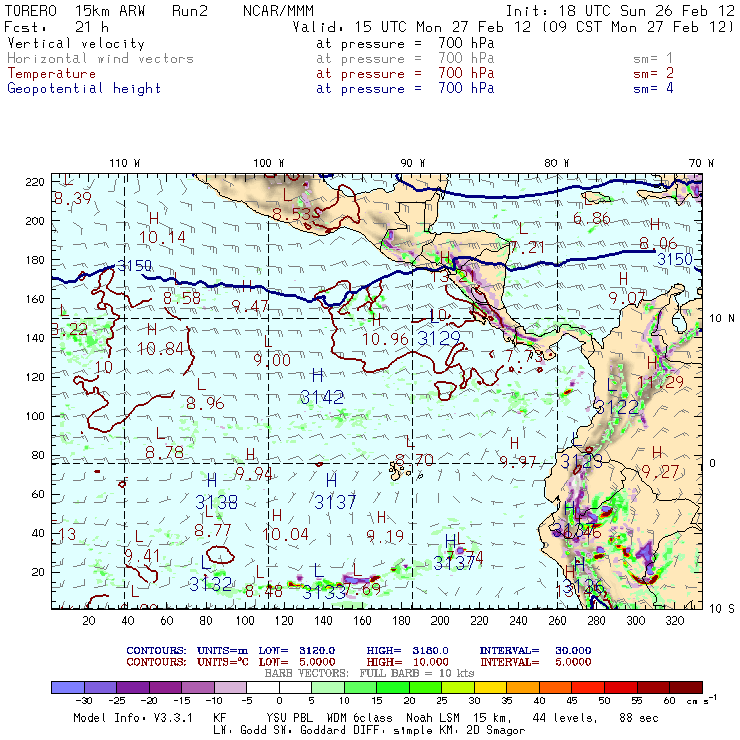
Task: Click the red '6.86' temperature low
Action: 592,219
